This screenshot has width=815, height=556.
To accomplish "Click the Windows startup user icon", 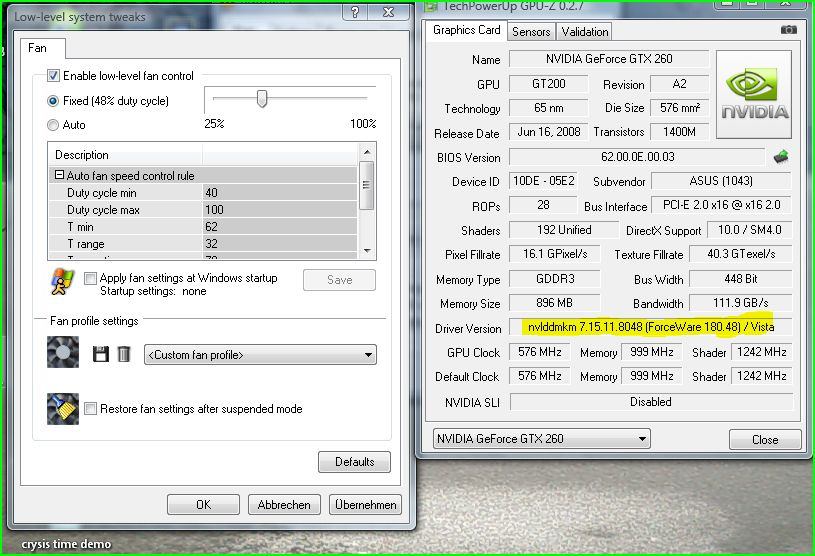I will pyautogui.click(x=62, y=282).
